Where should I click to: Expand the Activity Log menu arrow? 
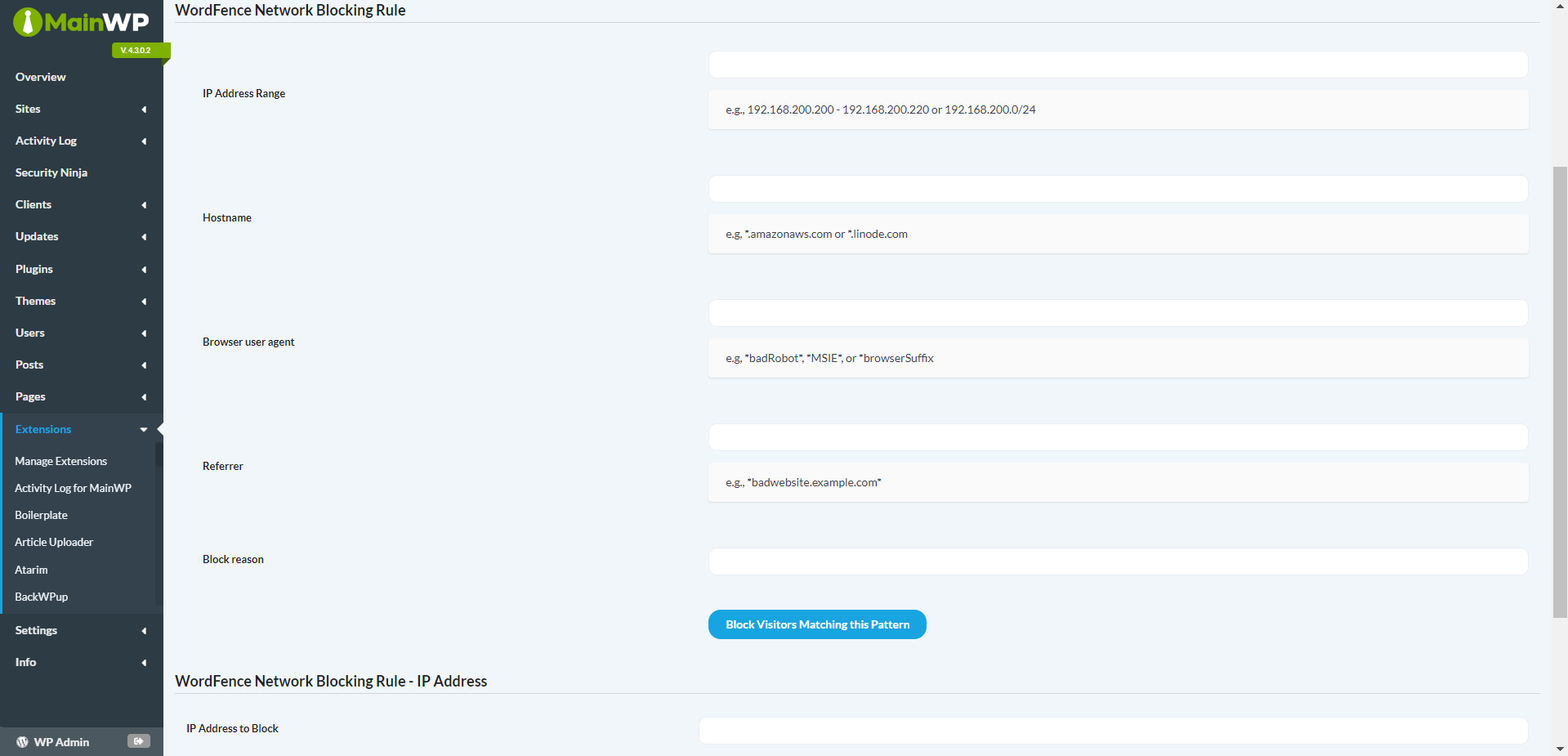(144, 141)
